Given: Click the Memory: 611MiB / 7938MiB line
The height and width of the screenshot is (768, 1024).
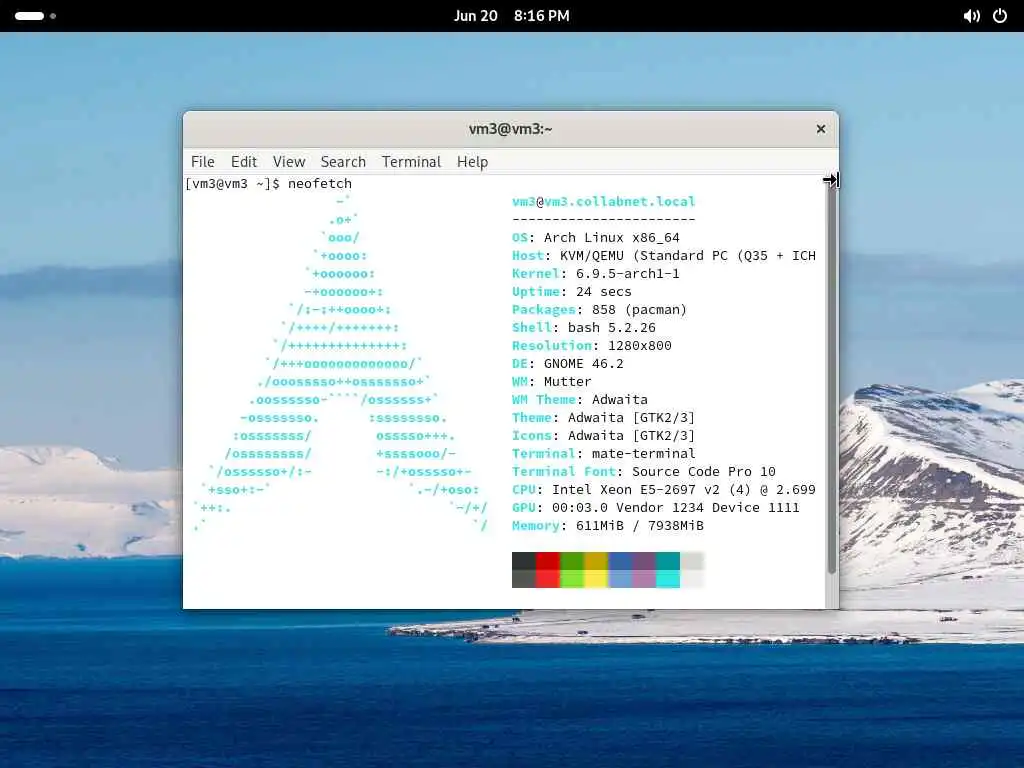Looking at the screenshot, I should (x=608, y=526).
